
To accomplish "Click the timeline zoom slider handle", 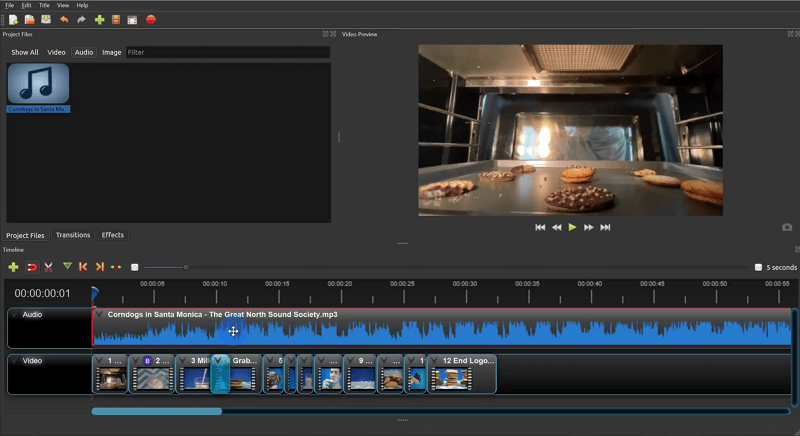I will pos(186,267).
